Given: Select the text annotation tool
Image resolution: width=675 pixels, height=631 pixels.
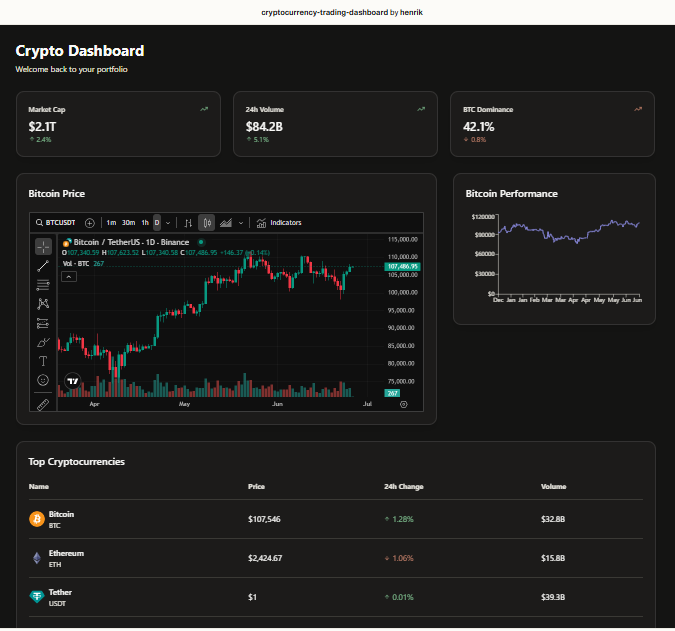Looking at the screenshot, I should 43,361.
